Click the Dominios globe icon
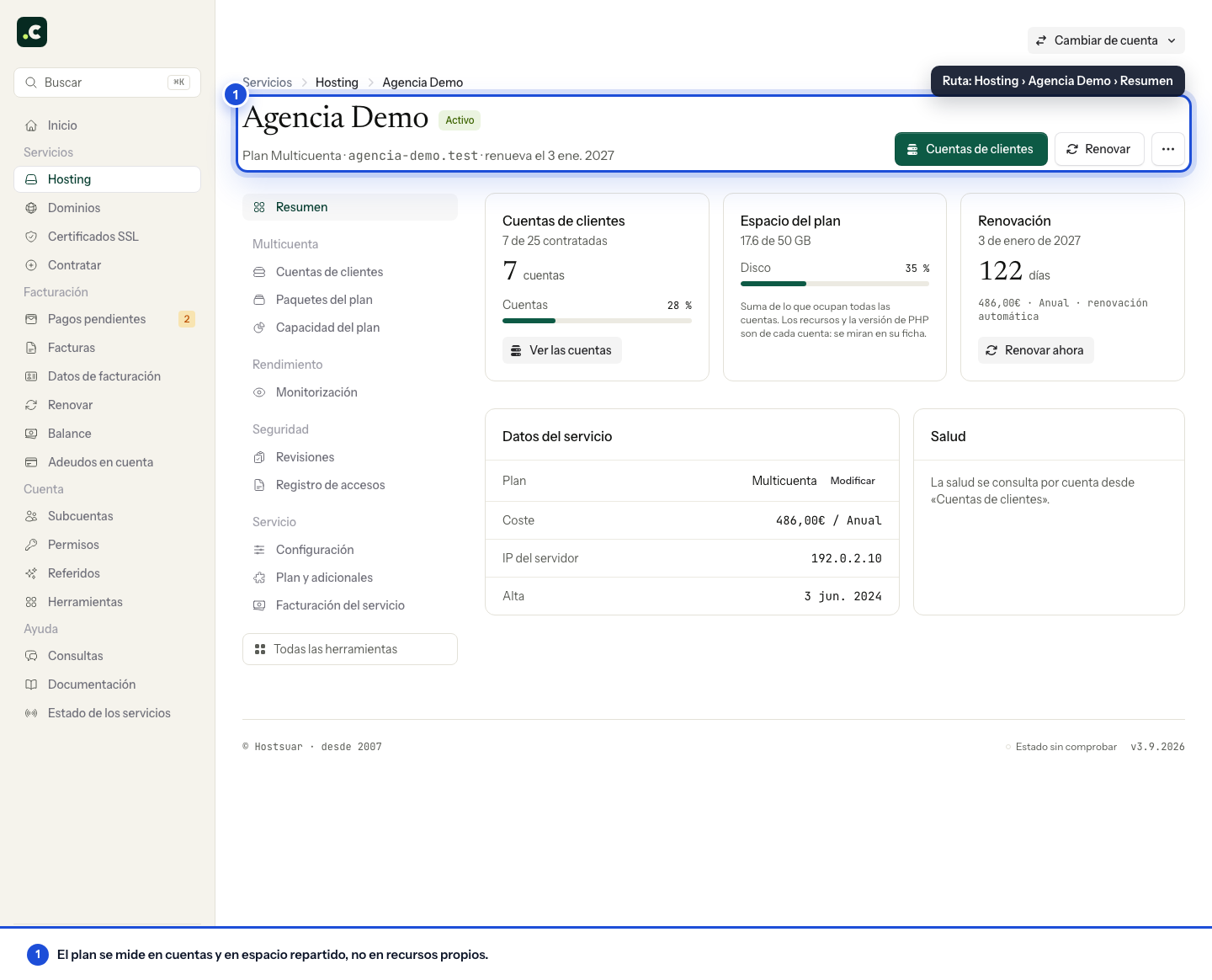Screen dimensions: 1212x980 tap(31, 208)
